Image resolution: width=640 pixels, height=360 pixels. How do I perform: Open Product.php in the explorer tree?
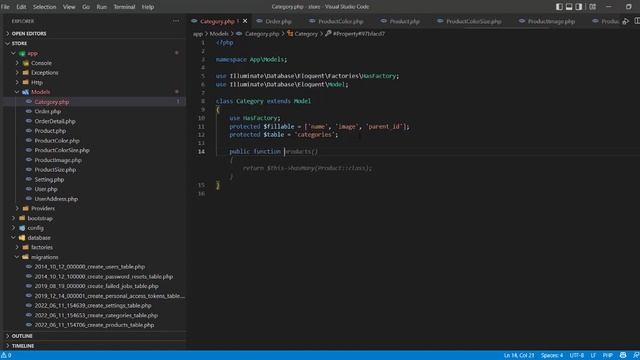pyautogui.click(x=93, y=131)
